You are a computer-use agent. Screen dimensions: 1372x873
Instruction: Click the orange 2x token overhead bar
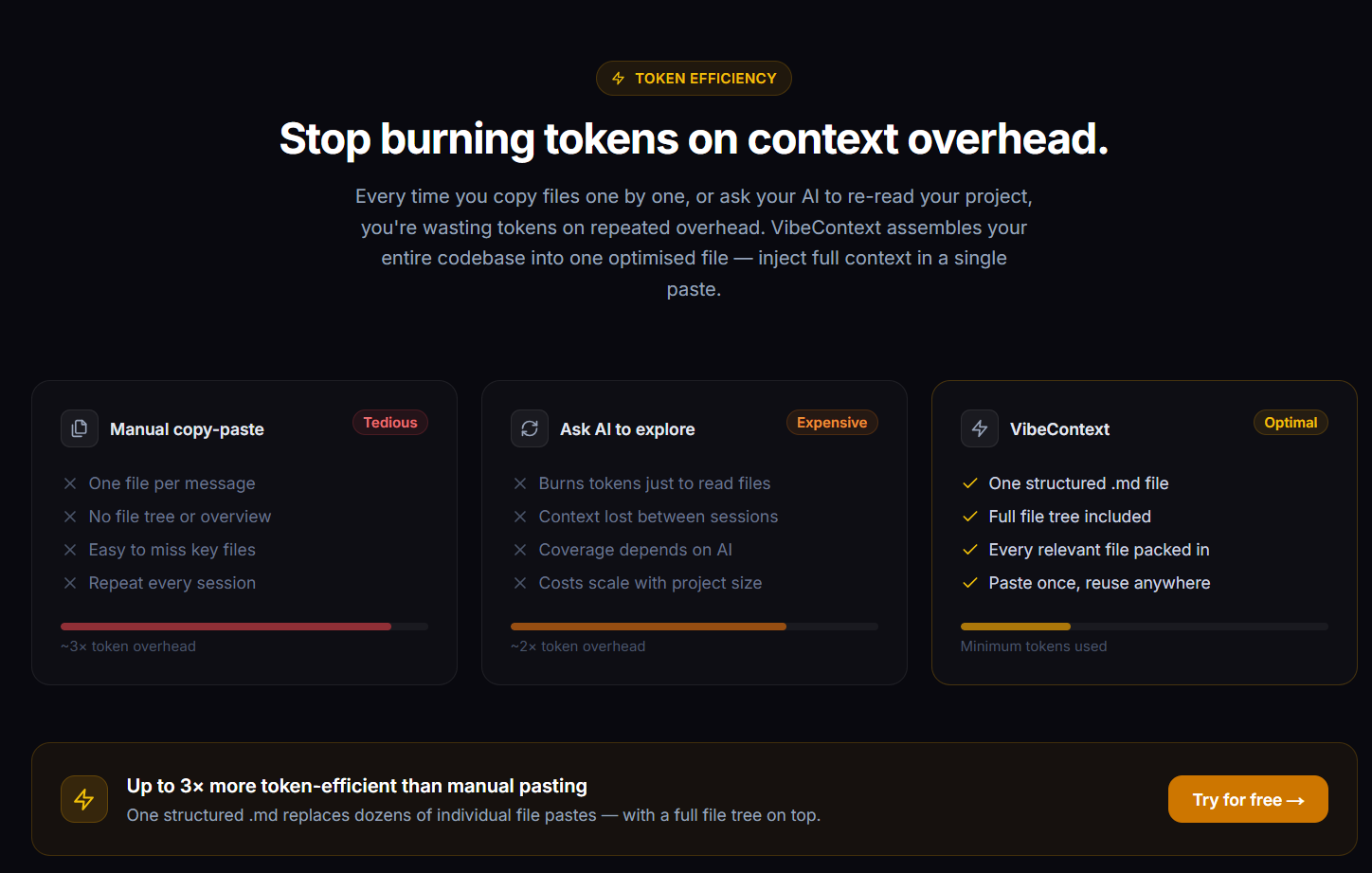point(695,627)
